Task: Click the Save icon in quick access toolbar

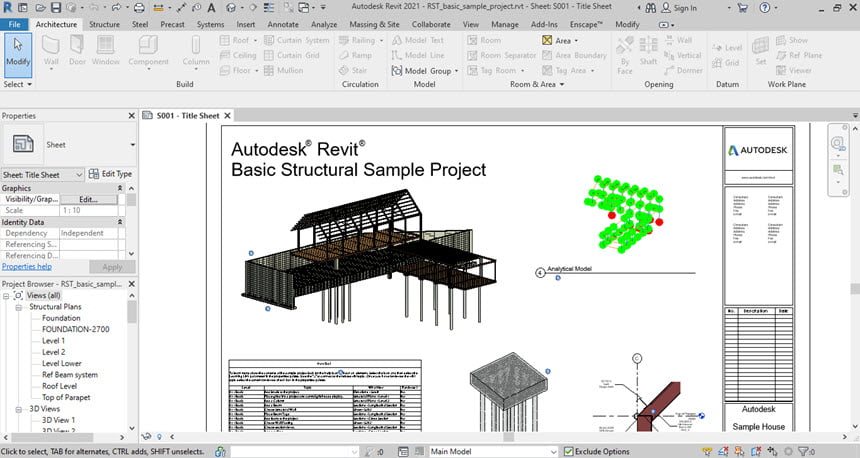Action: pos(56,8)
